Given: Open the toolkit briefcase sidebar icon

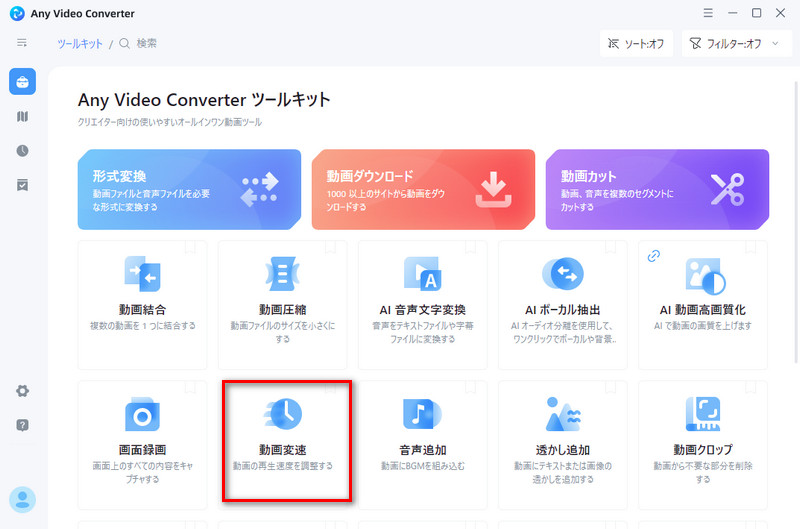Looking at the screenshot, I should (x=22, y=82).
